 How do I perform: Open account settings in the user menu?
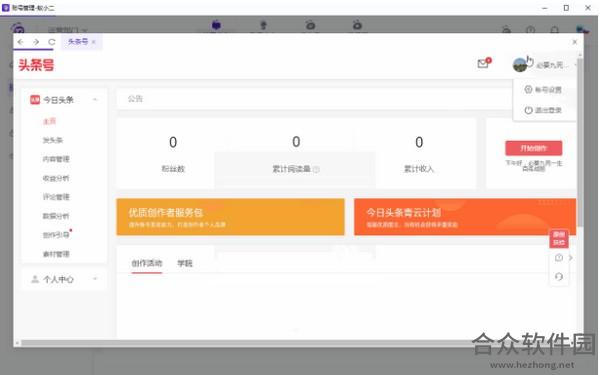543,90
